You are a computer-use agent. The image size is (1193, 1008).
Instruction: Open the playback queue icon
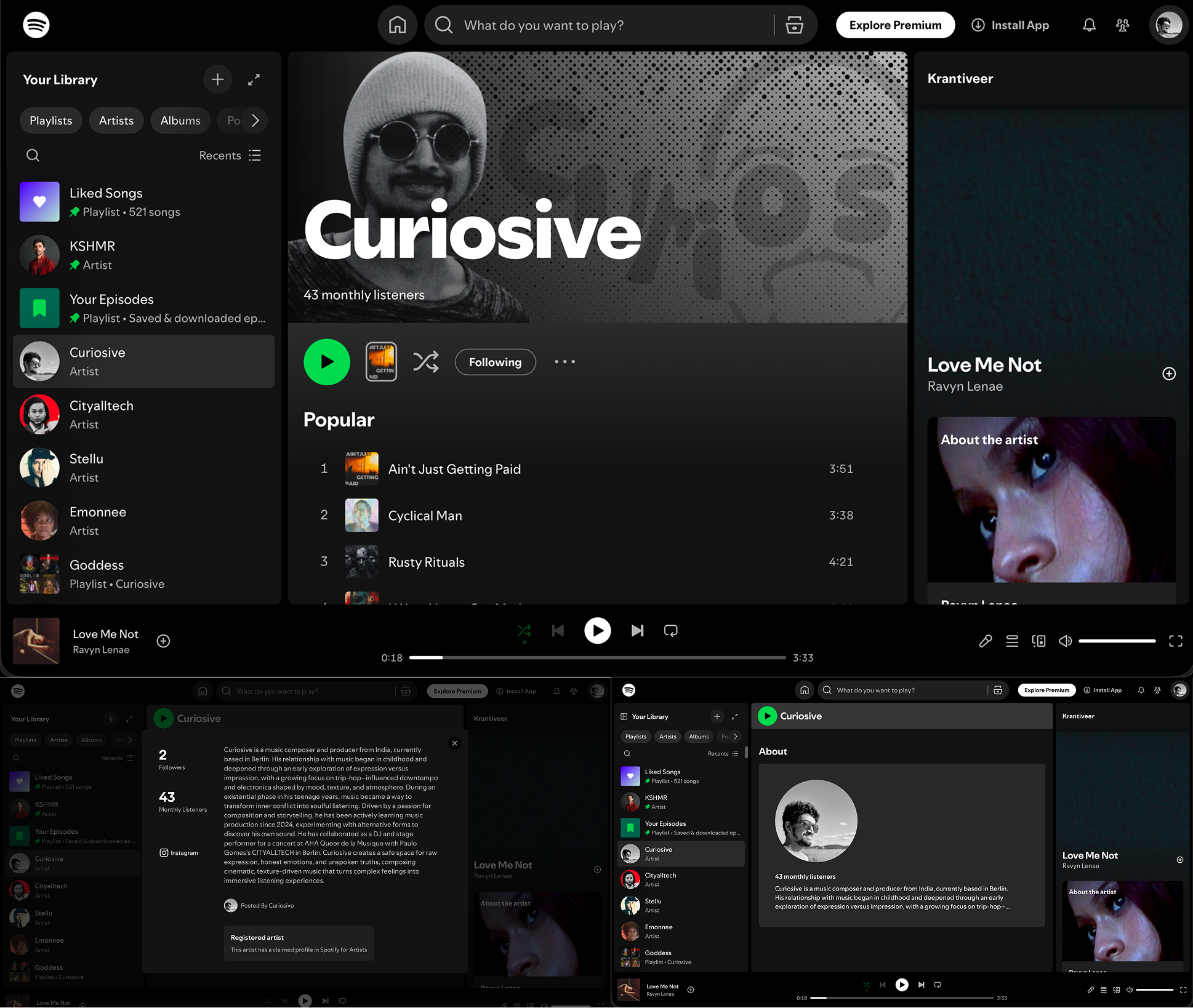[x=1012, y=641]
